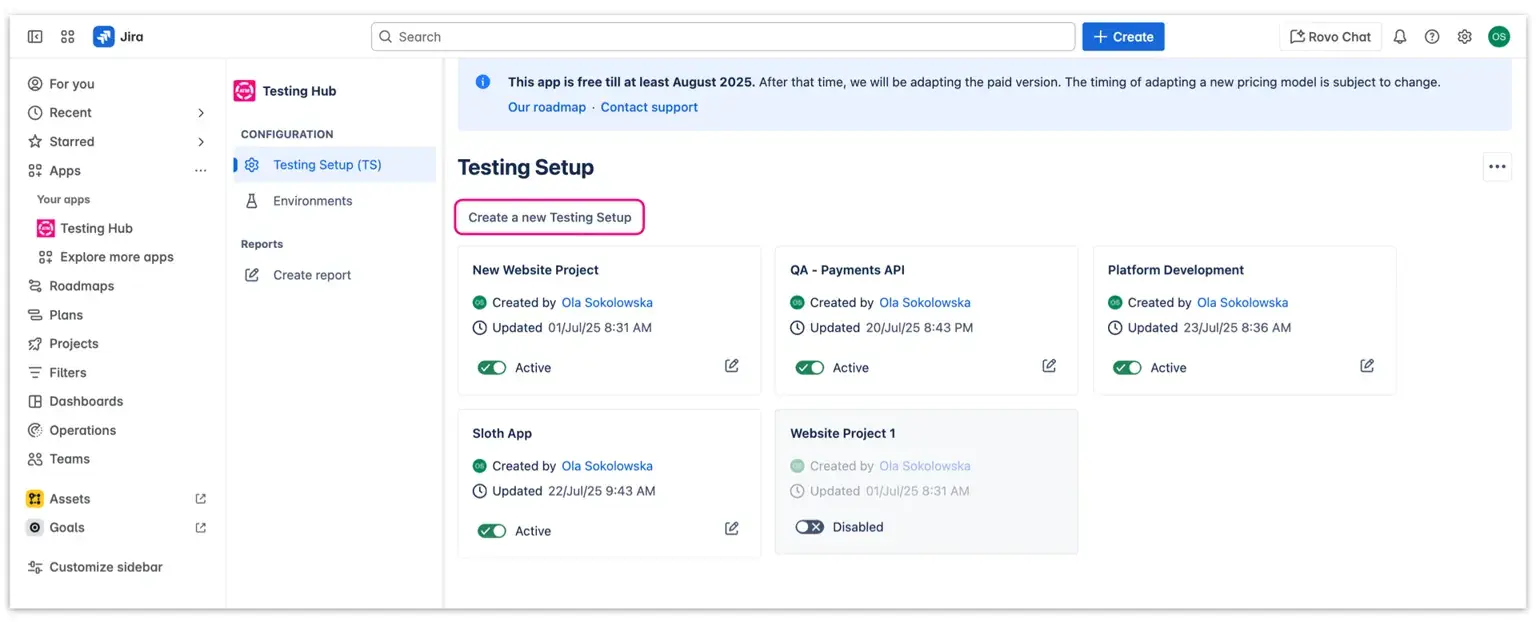Open the Environments configuration section
The image size is (1536, 622).
[312, 200]
